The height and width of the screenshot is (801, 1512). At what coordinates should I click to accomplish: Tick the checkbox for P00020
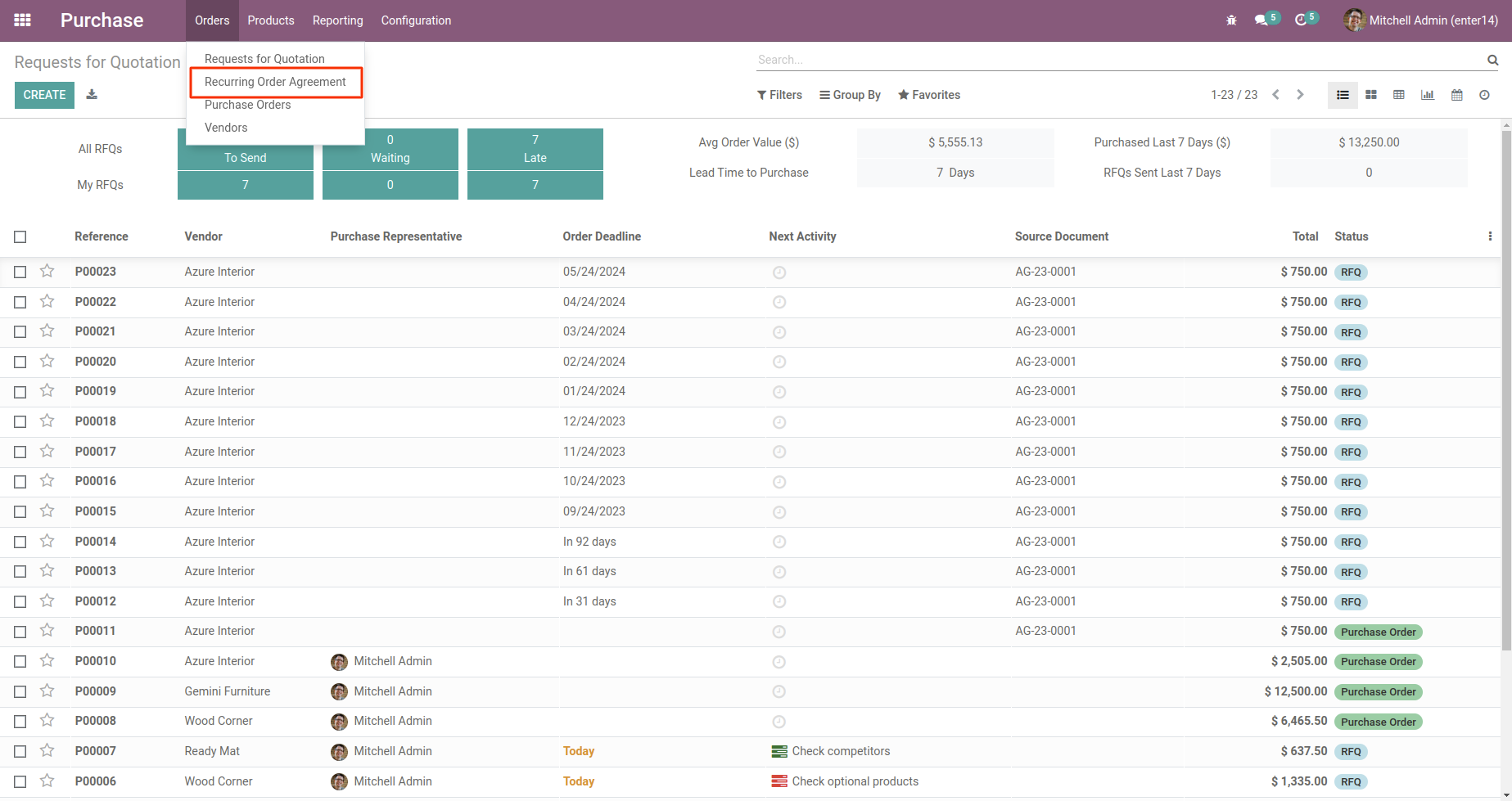20,362
